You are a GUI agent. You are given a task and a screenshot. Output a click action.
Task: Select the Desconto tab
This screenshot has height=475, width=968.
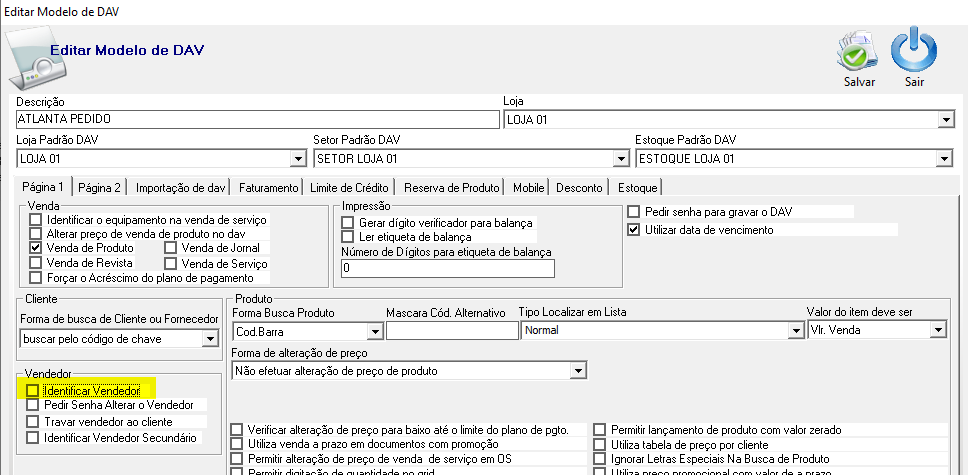coord(579,188)
